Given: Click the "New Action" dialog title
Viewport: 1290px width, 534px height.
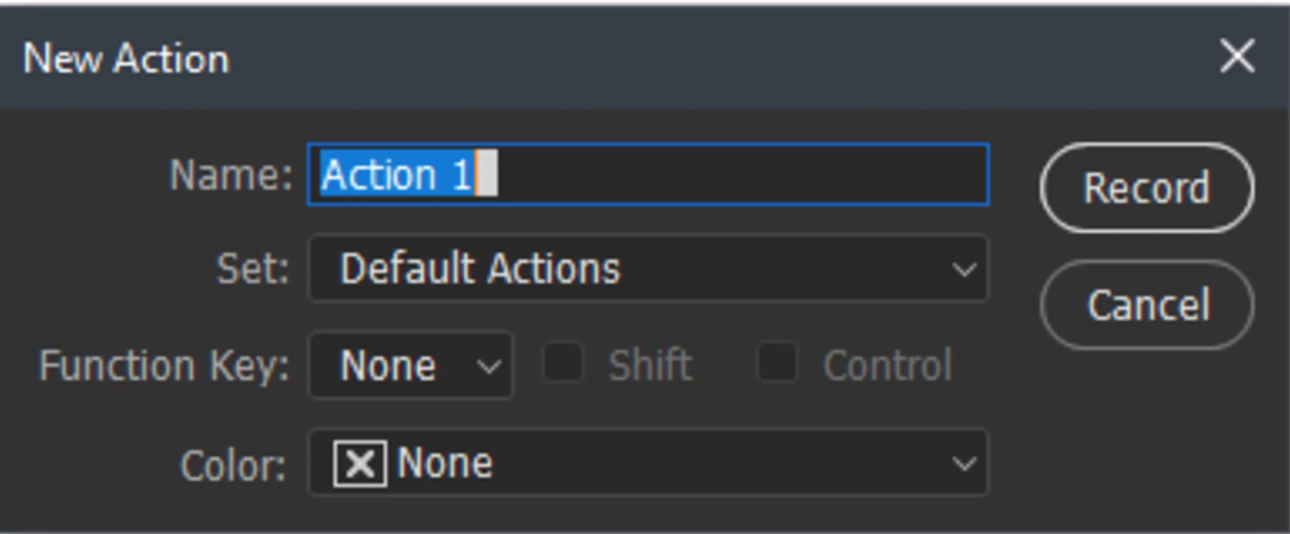Looking at the screenshot, I should 126,58.
